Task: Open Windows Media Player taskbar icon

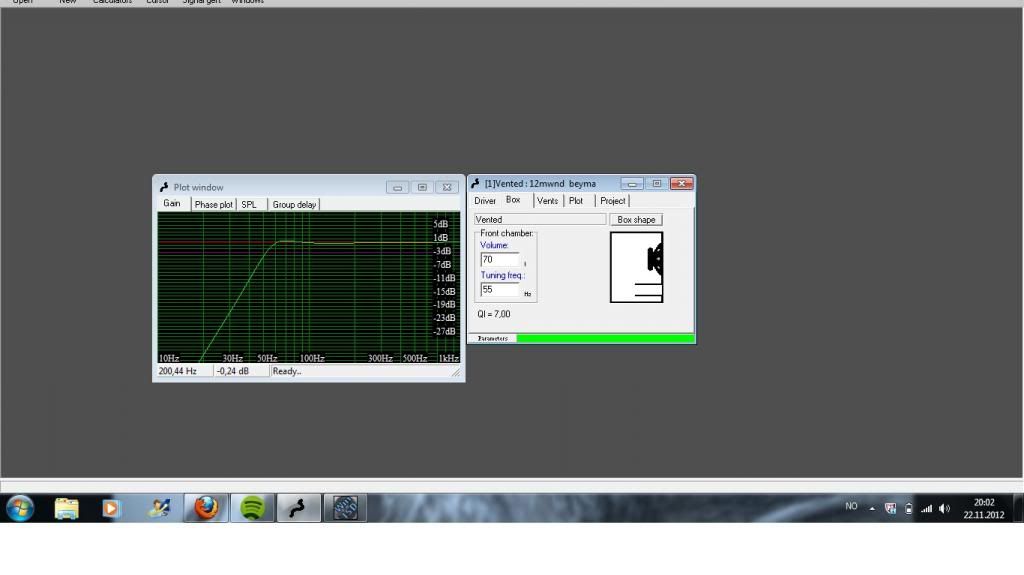Action: point(111,508)
